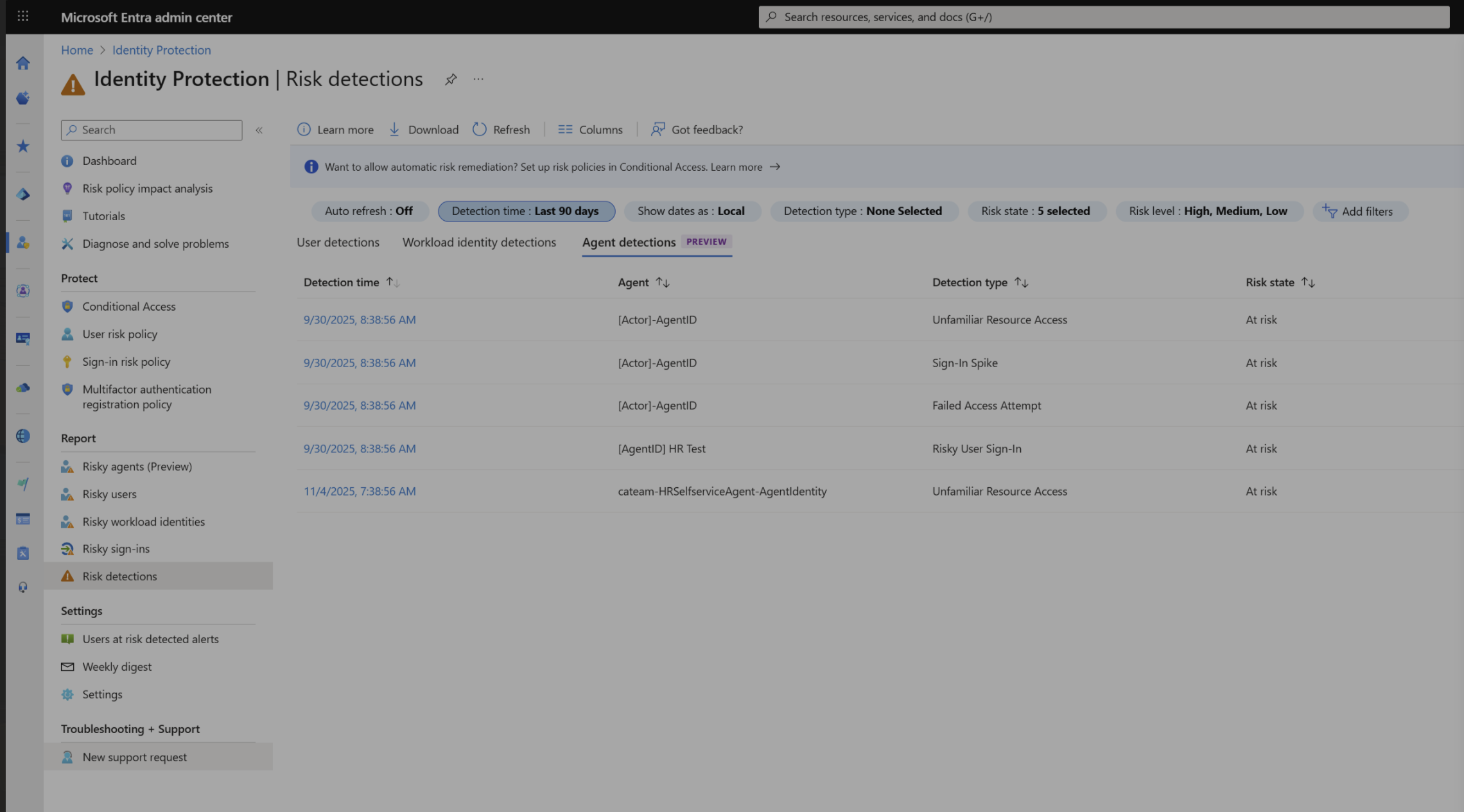Click the top Search resources, services, docs box
Viewport: 1464px width, 812px height.
point(1104,17)
